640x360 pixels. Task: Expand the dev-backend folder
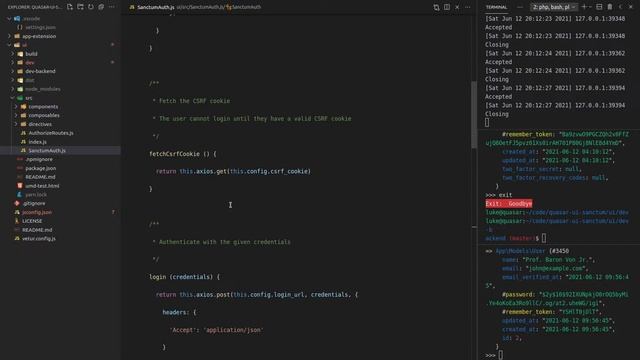(40, 71)
